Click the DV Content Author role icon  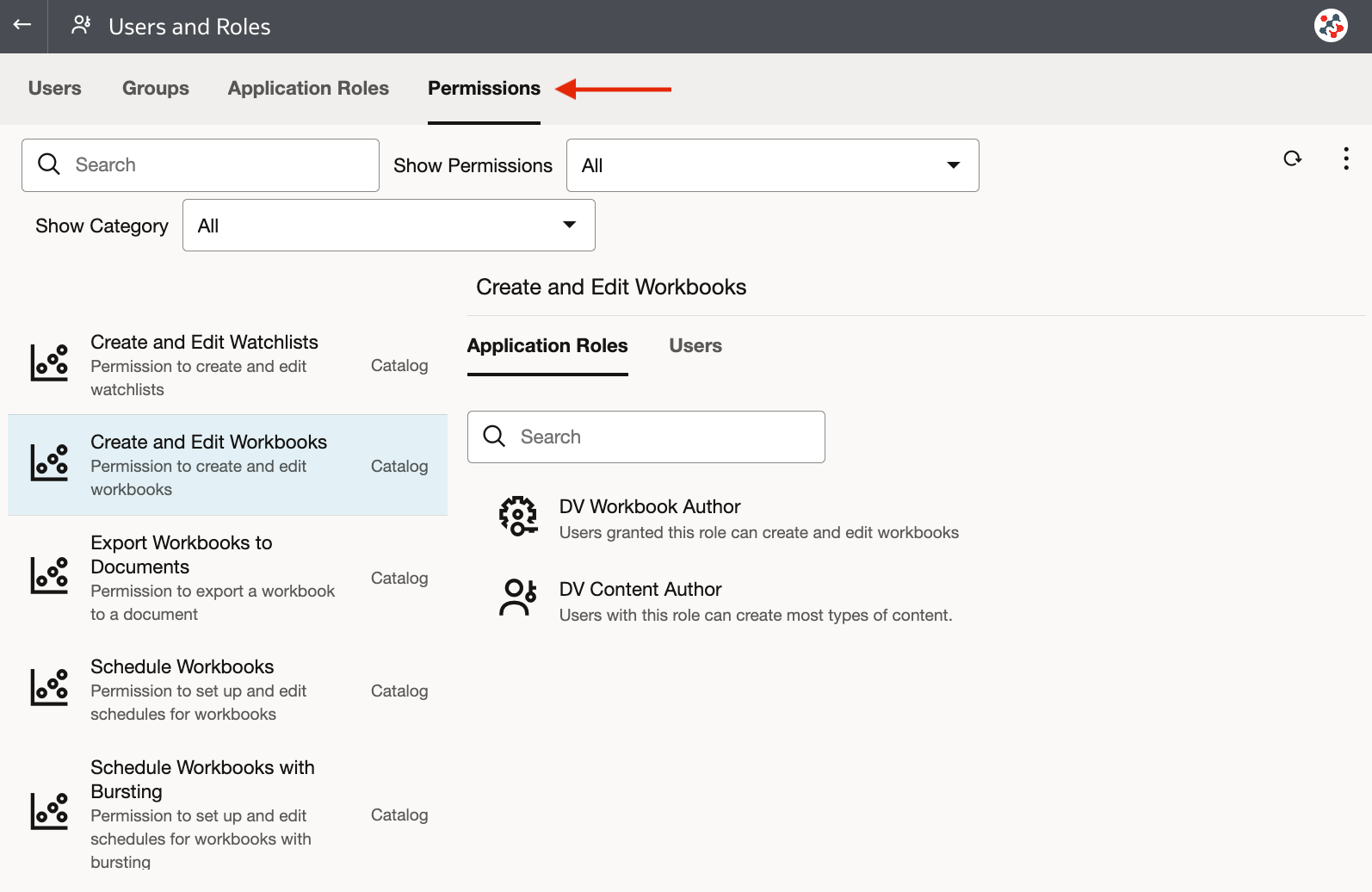518,598
